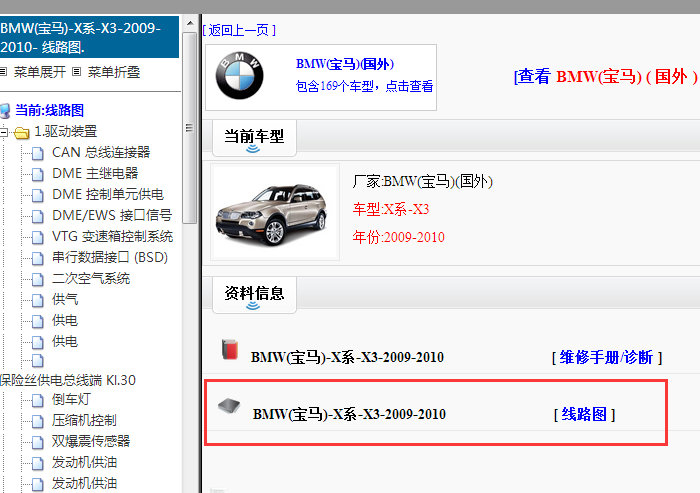Select 保险丝供电总线端 Kl.30 item

(68, 380)
